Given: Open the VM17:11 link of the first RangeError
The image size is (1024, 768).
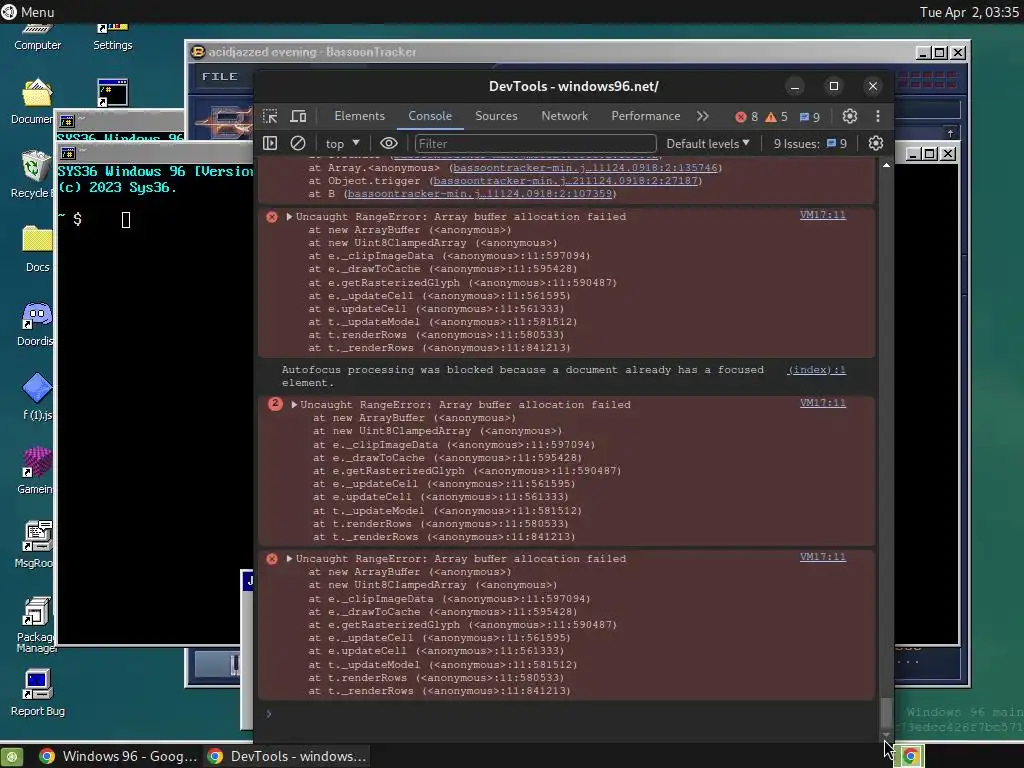Looking at the screenshot, I should [x=823, y=215].
